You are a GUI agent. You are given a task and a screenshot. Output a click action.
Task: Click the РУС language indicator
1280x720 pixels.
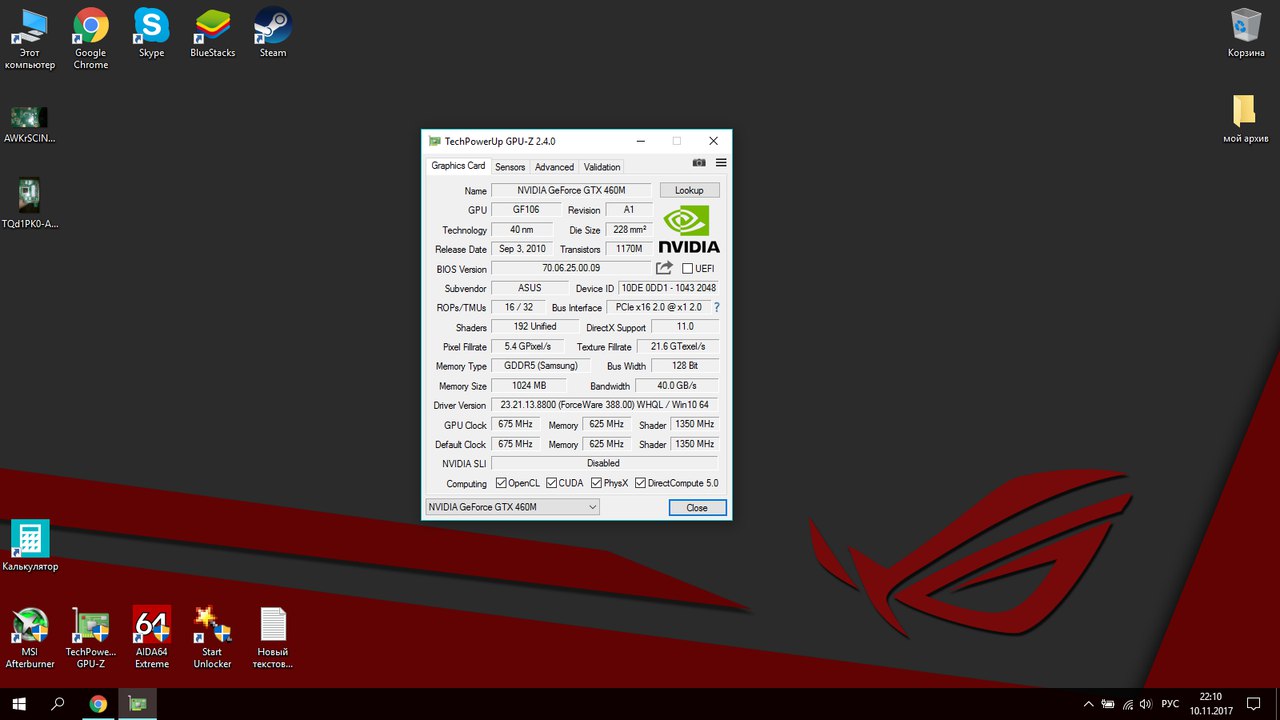click(x=1170, y=704)
